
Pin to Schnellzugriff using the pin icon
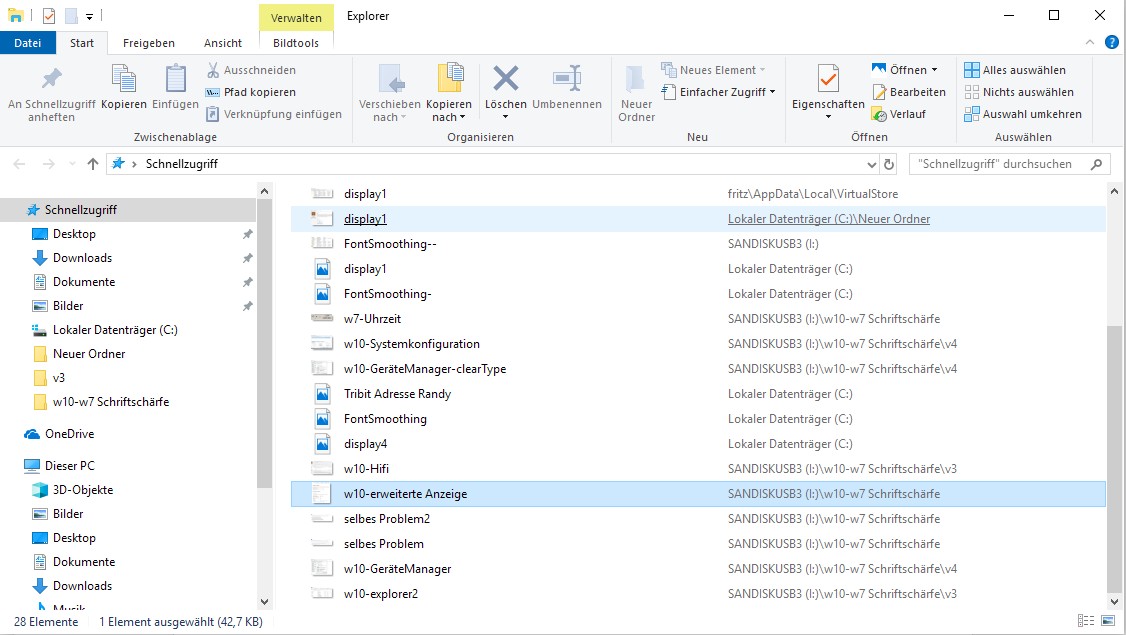click(x=52, y=79)
